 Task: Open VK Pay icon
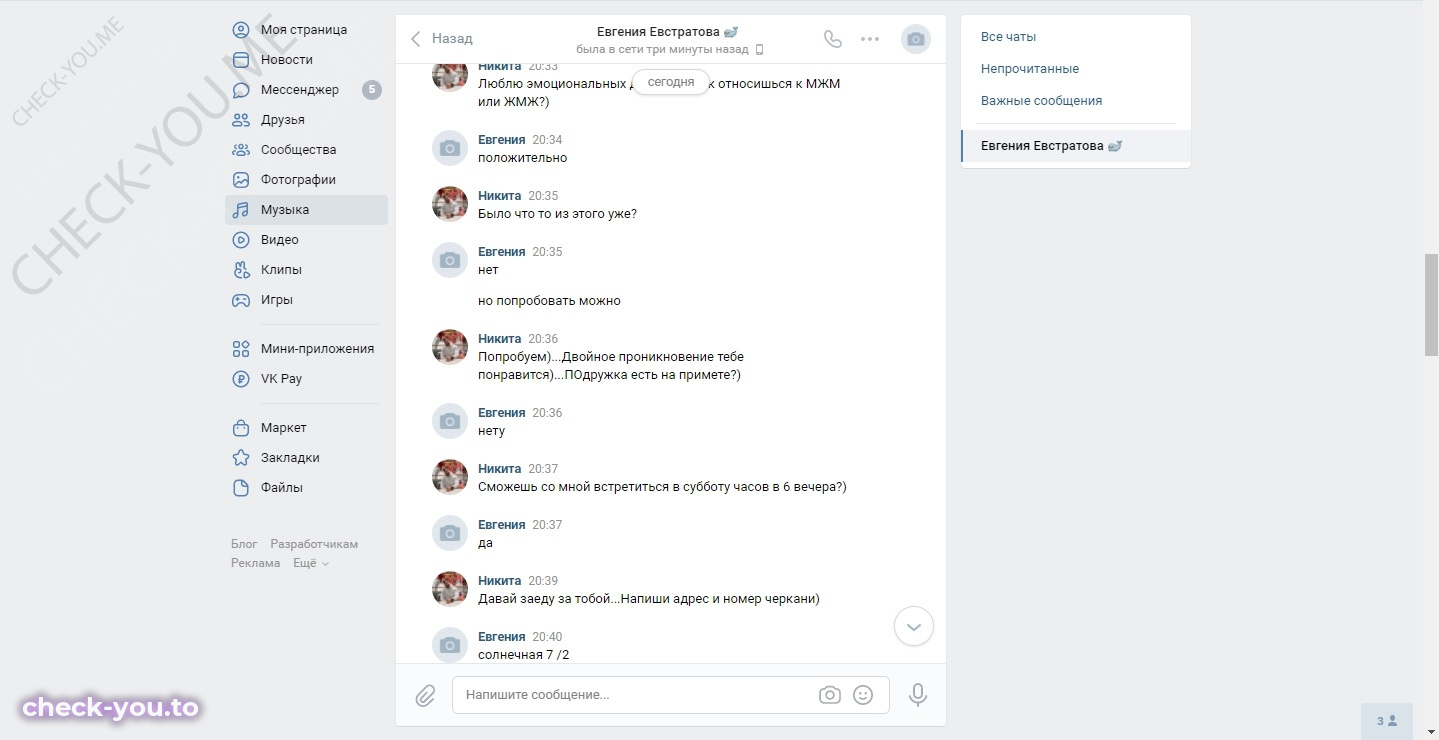241,379
